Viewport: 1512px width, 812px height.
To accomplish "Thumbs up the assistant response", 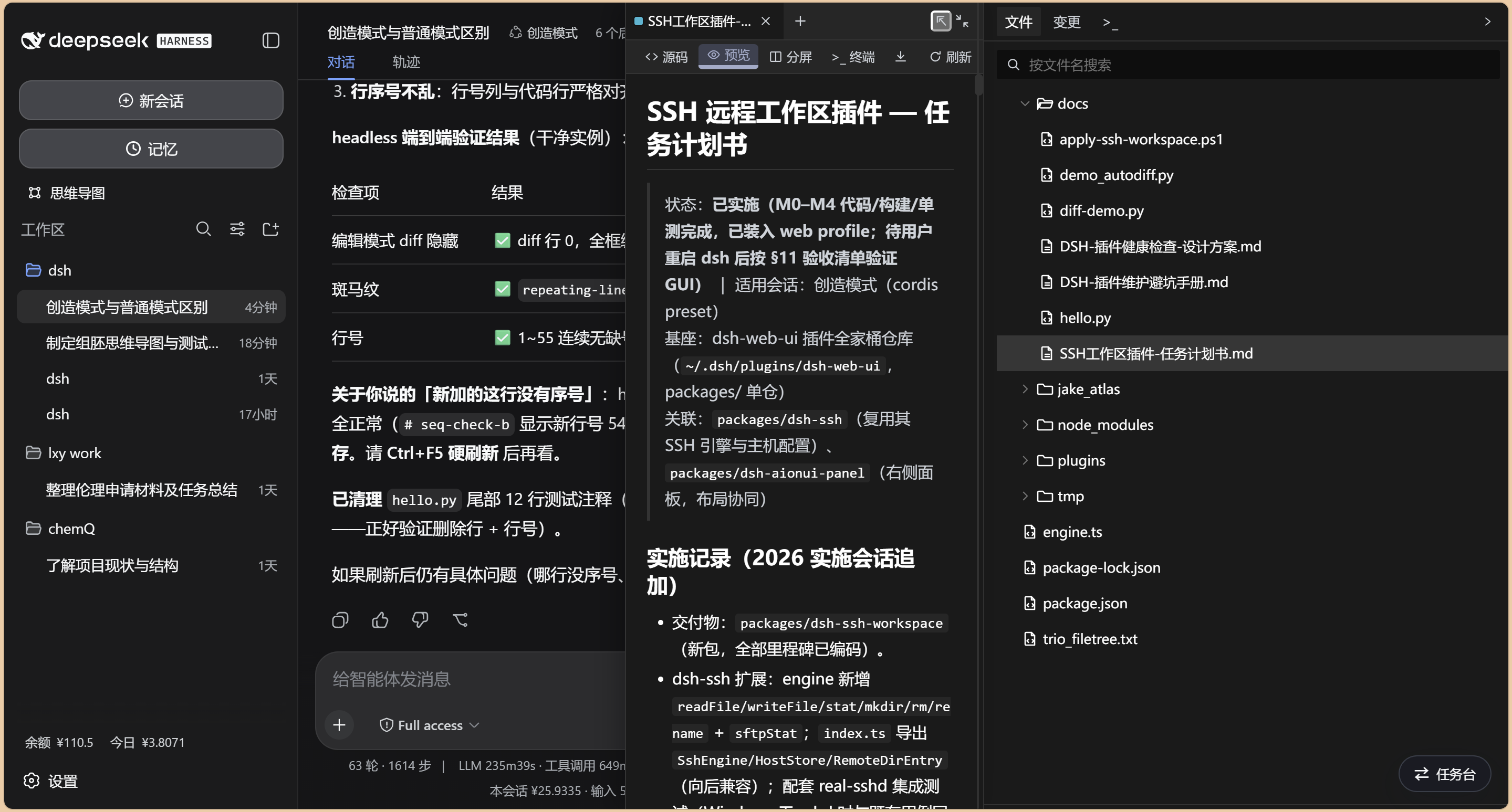I will (380, 619).
